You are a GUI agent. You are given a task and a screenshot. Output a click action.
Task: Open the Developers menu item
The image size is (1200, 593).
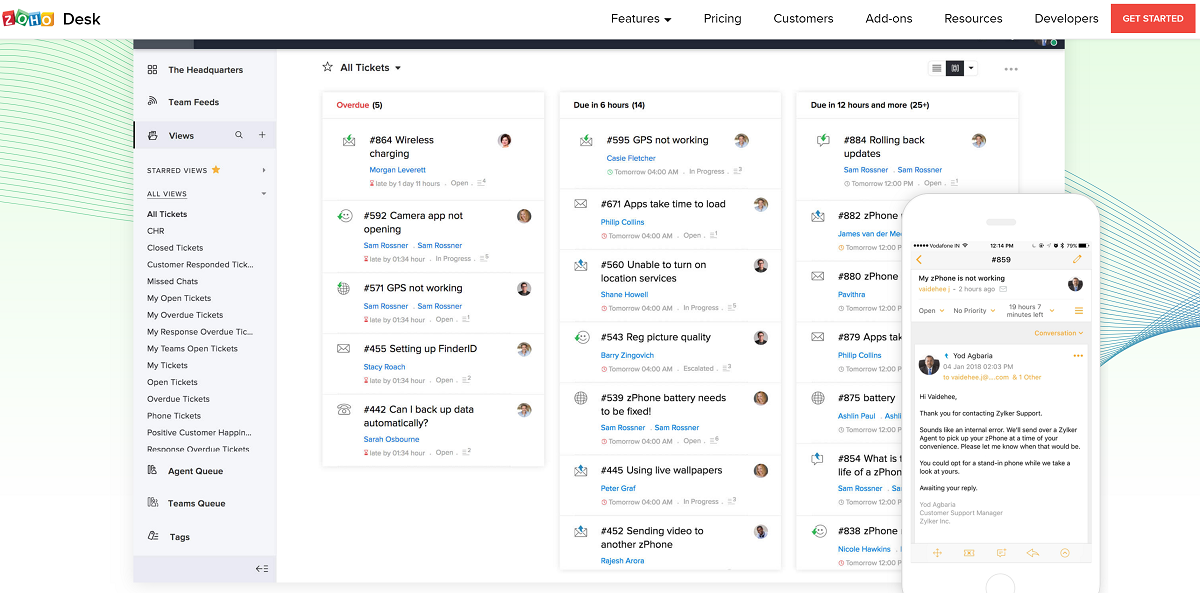1066,19
